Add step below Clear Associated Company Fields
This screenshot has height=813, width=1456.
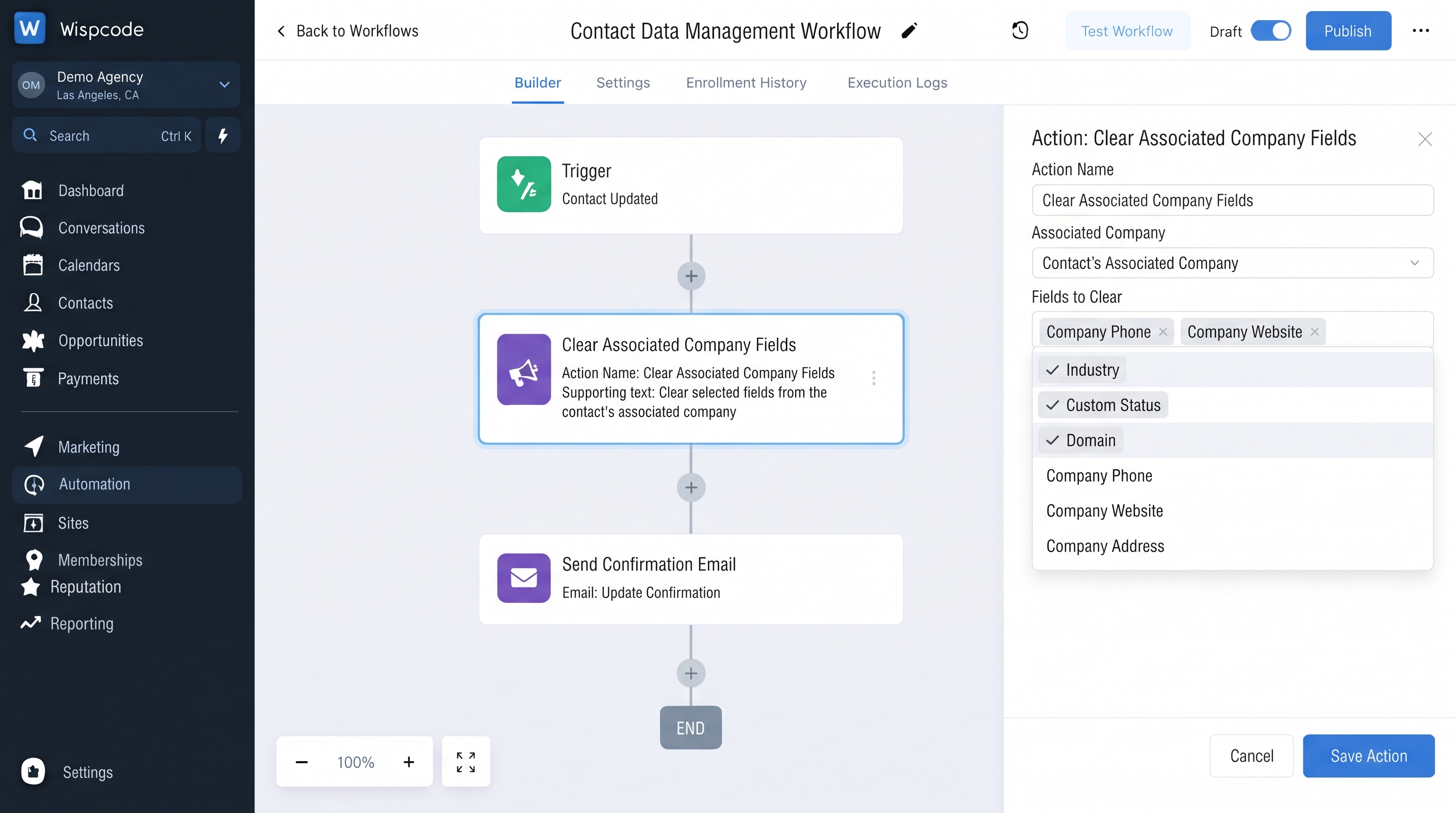tap(690, 487)
